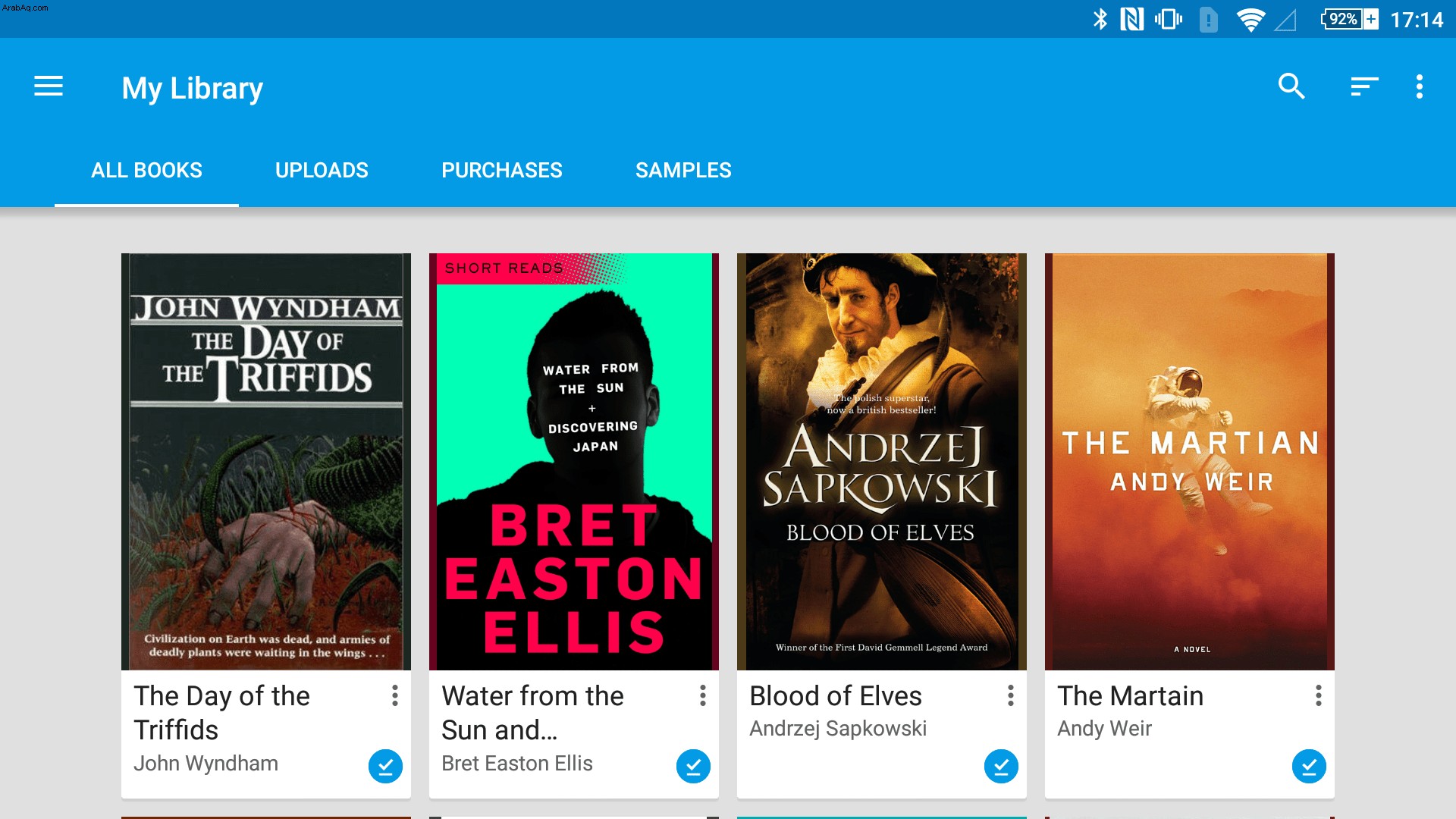Open the hamburger navigation menu
The image size is (1456, 819).
[x=49, y=86]
